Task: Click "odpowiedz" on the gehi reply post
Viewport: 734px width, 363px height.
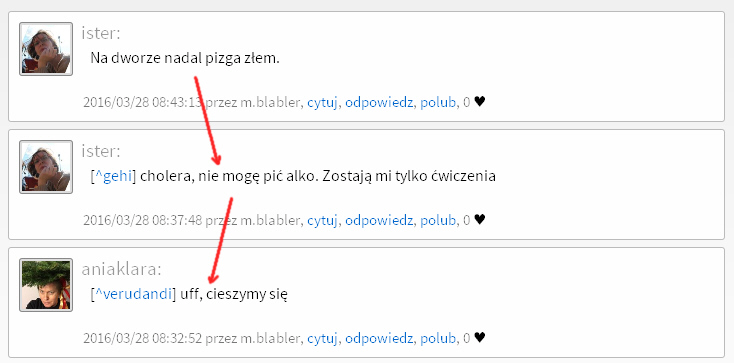Action: coord(379,220)
